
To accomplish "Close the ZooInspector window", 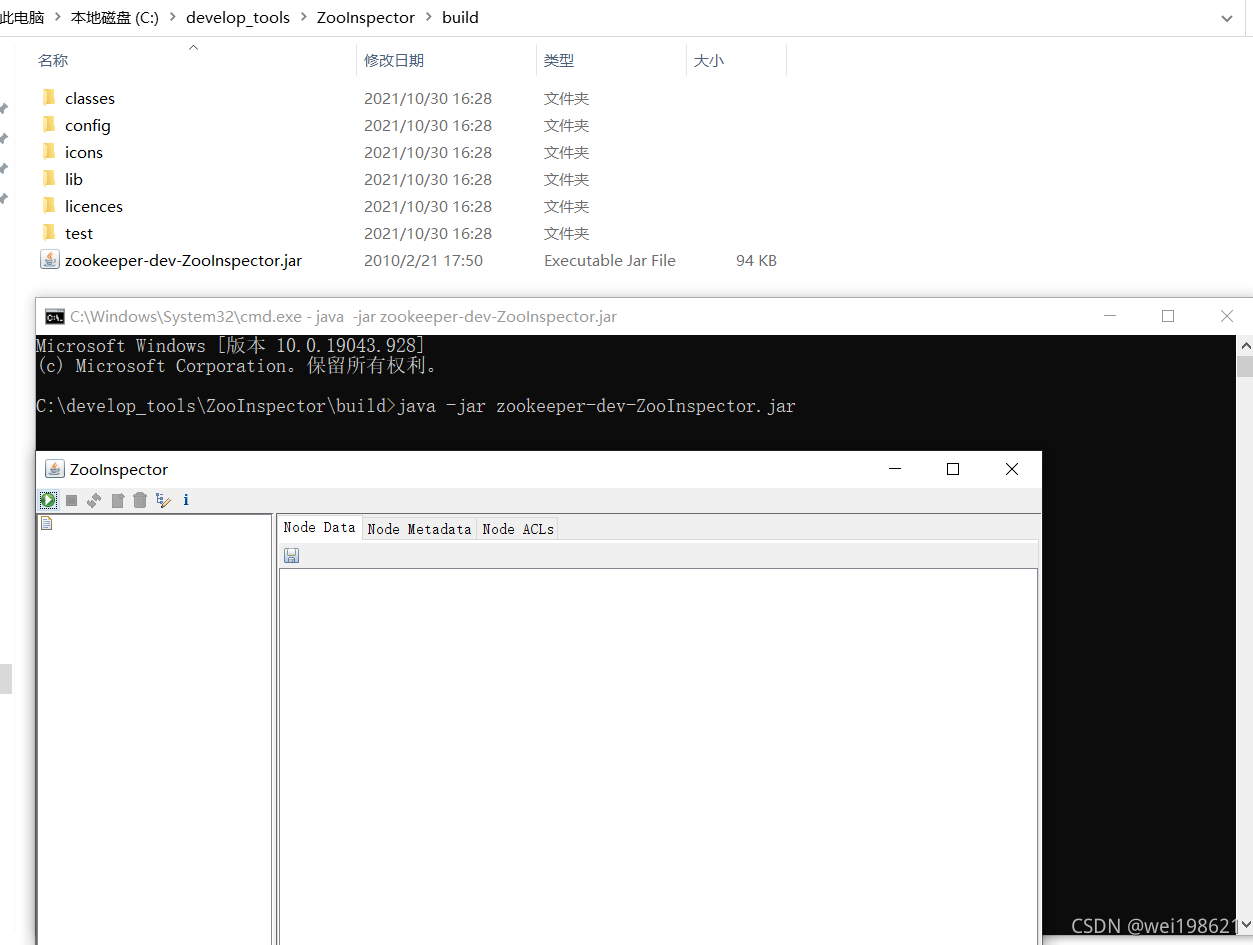I will (1012, 469).
